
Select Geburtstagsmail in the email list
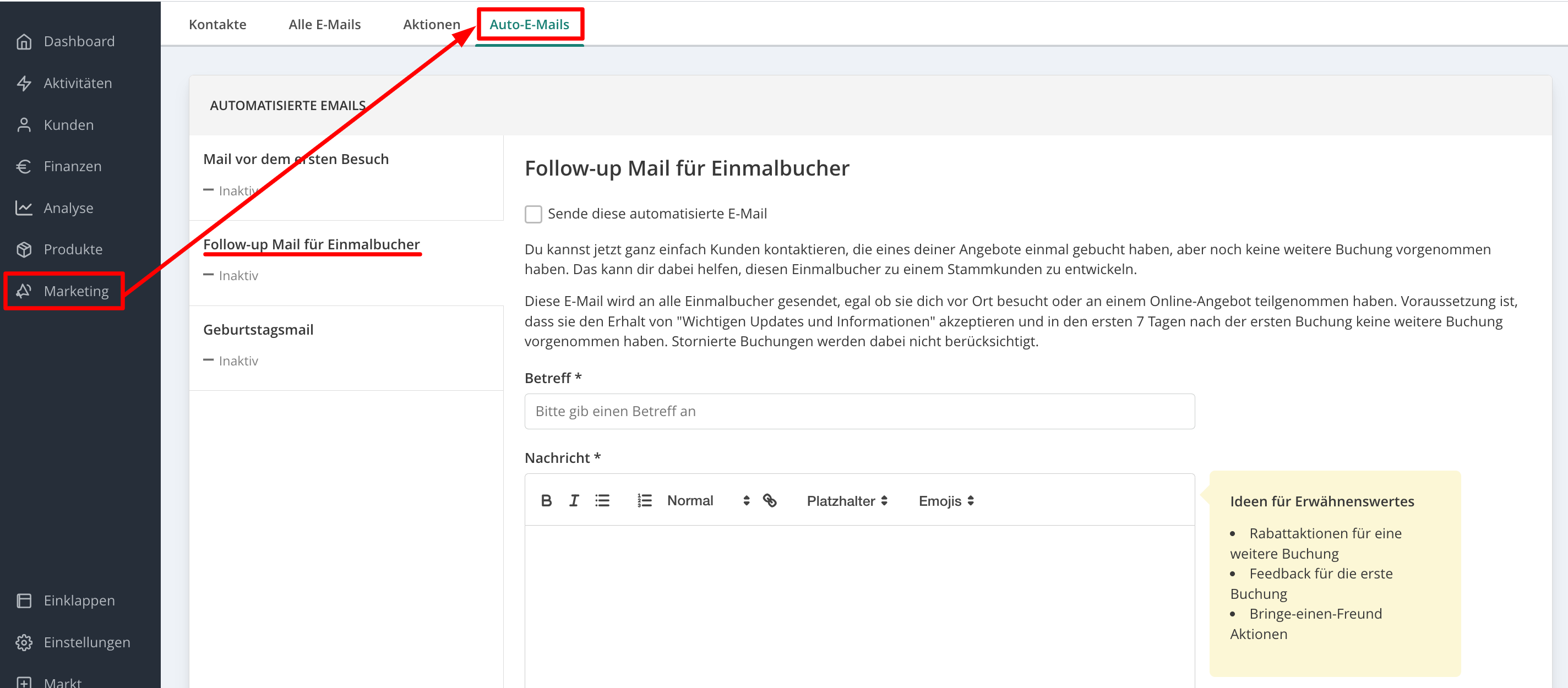[x=258, y=330]
